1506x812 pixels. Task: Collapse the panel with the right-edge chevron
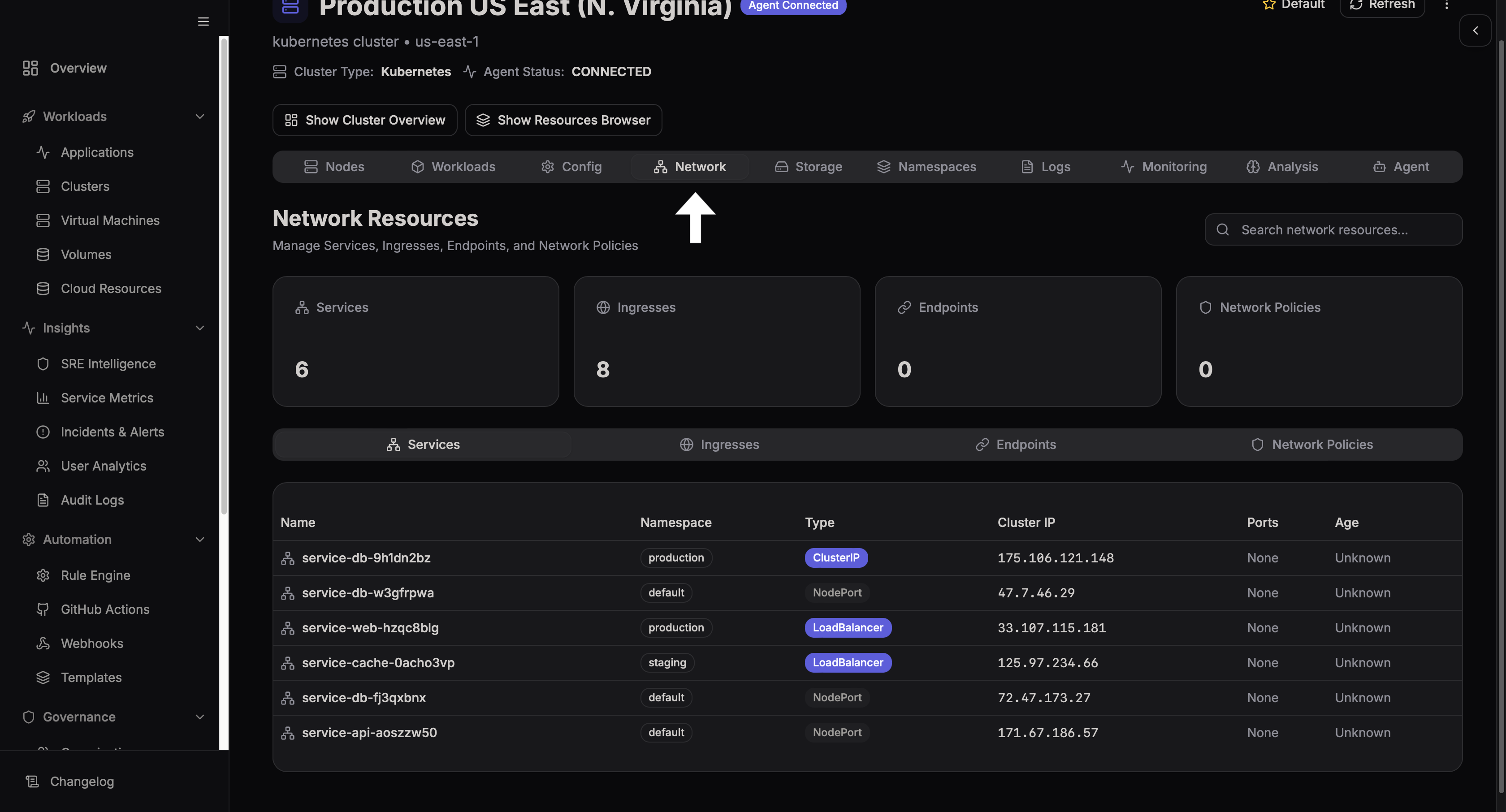click(1476, 30)
